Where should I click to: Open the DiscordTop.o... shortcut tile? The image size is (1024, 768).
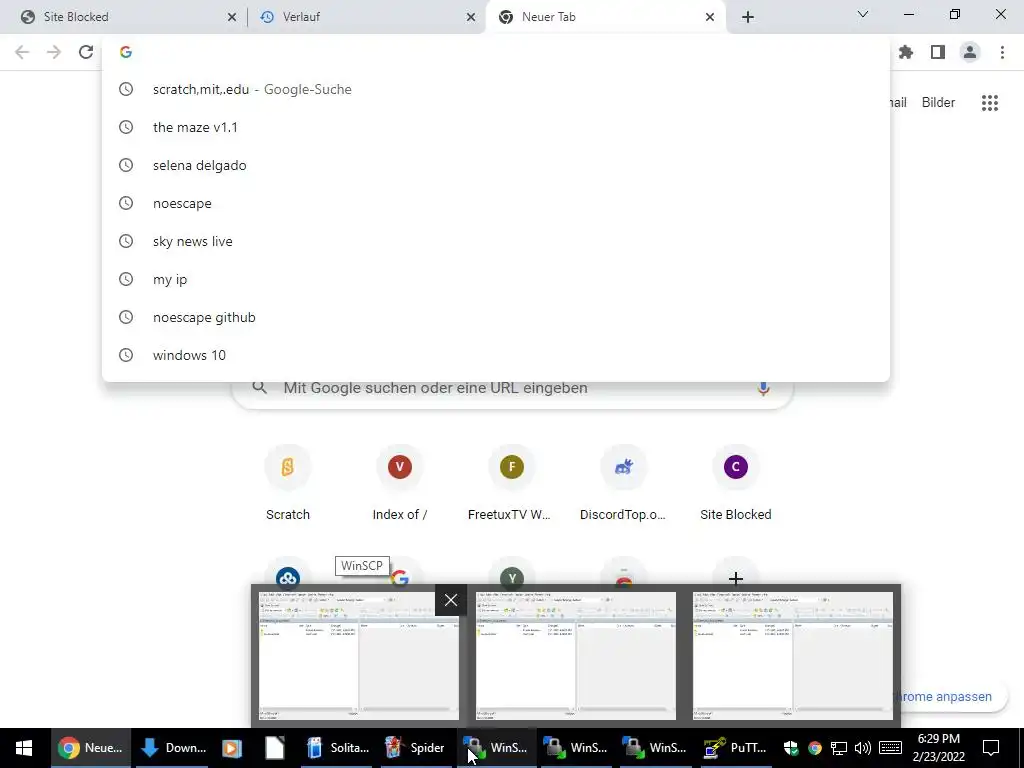pyautogui.click(x=624, y=484)
